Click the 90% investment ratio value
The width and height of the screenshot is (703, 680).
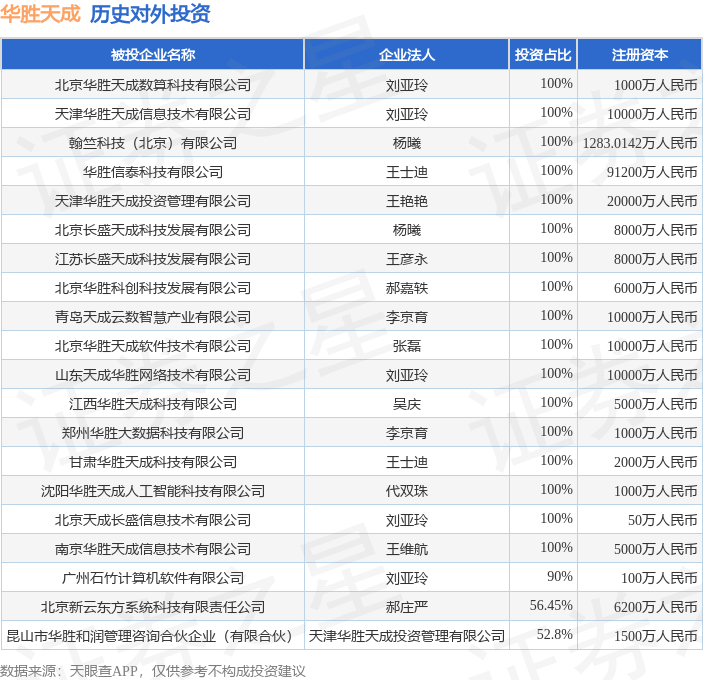pyautogui.click(x=560, y=576)
